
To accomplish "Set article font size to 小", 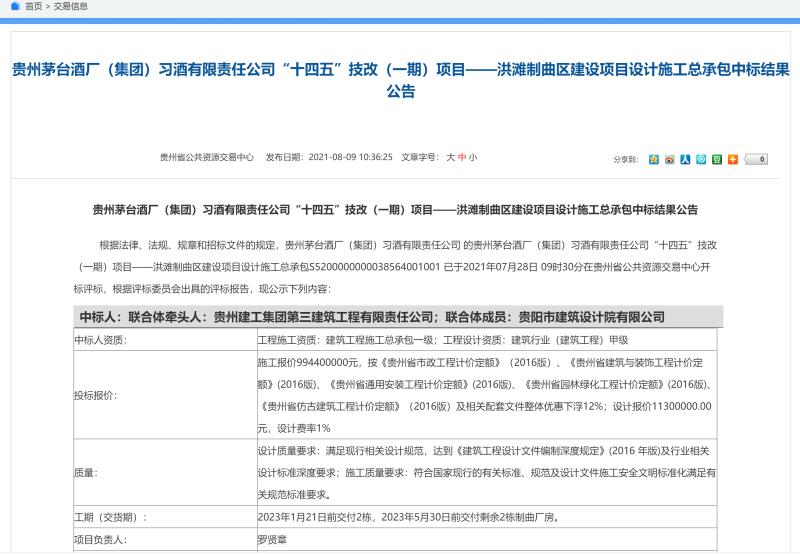I will point(473,157).
